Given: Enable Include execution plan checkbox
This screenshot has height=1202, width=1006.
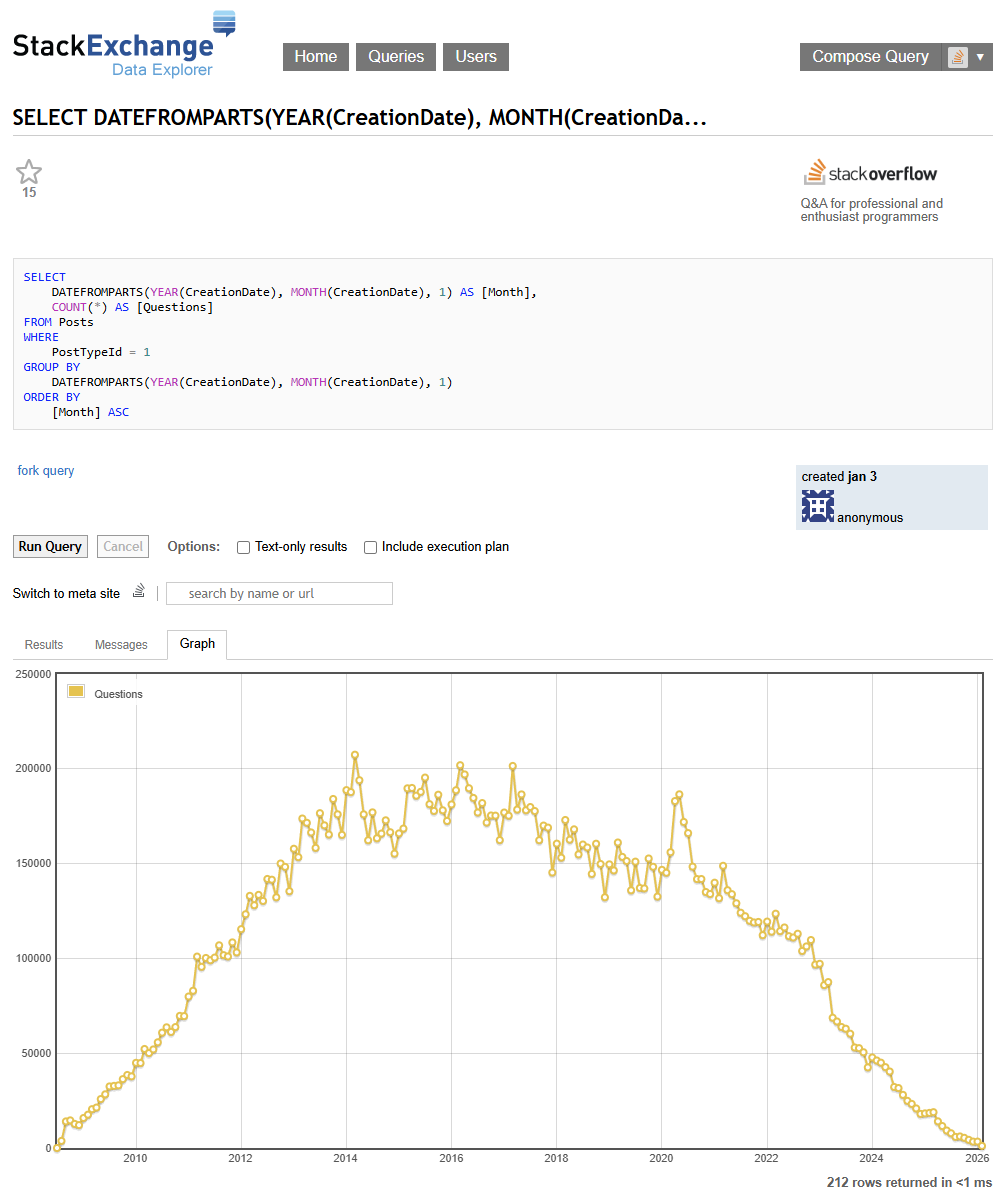Looking at the screenshot, I should [370, 547].
